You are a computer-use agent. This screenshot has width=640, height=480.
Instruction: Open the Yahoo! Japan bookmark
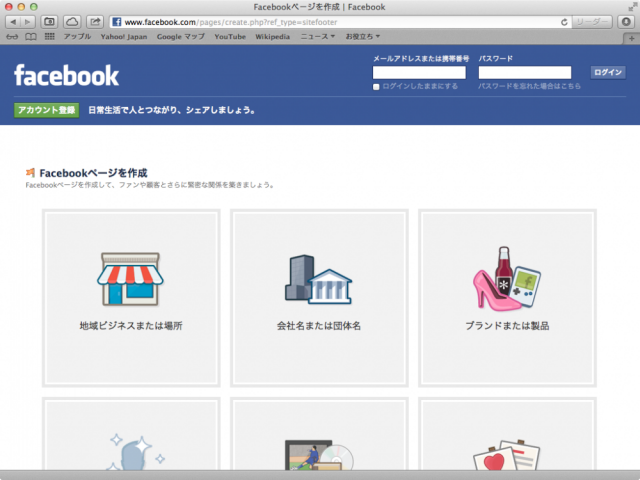click(x=124, y=37)
